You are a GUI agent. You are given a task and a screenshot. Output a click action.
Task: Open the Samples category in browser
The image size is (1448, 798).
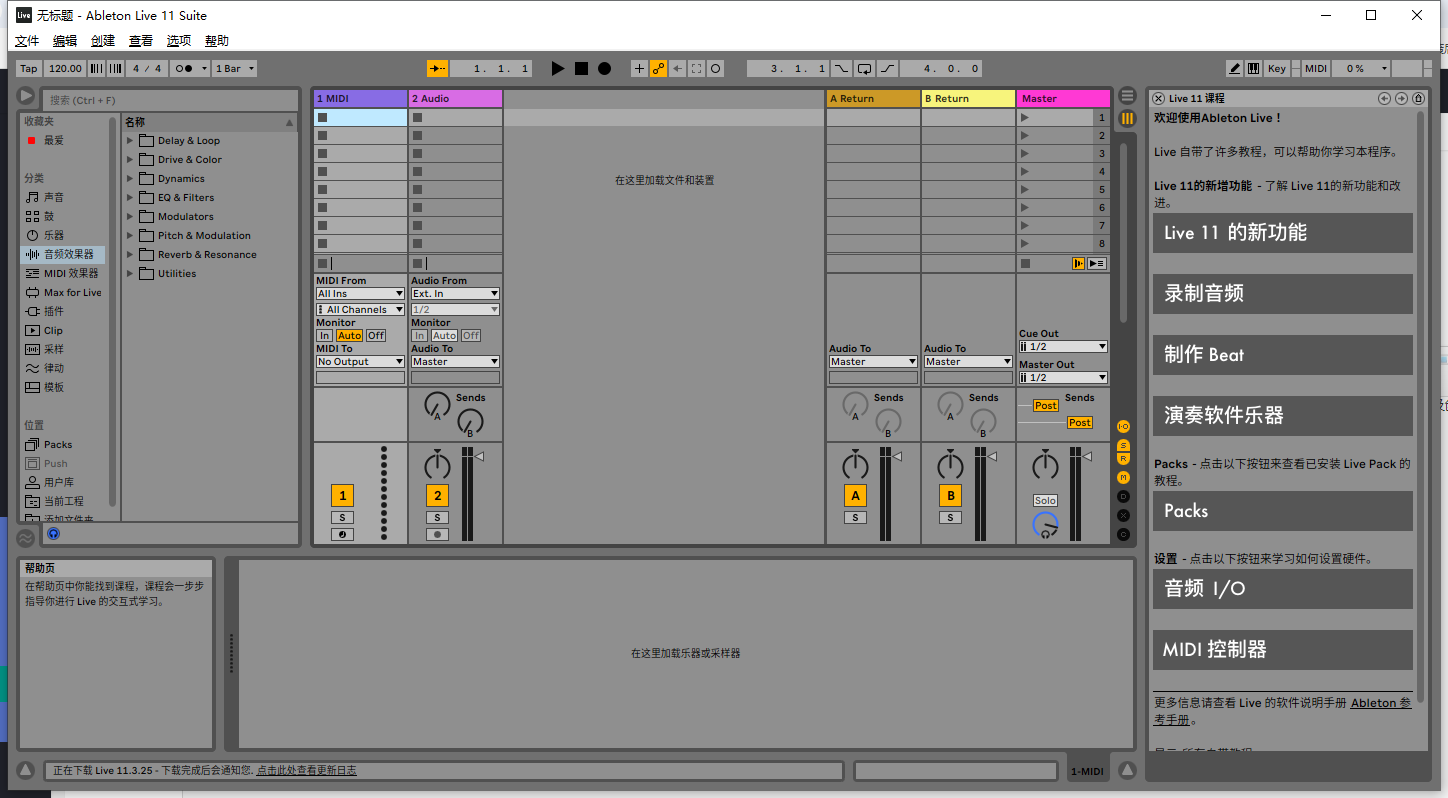(54, 349)
